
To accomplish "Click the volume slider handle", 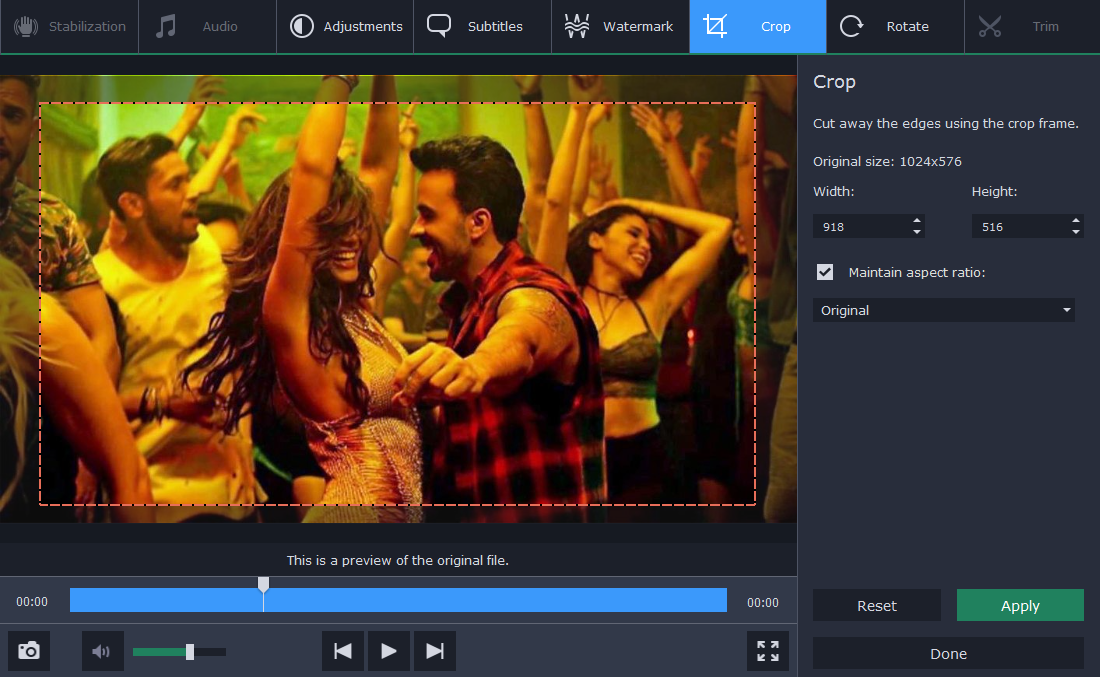I will [x=189, y=652].
